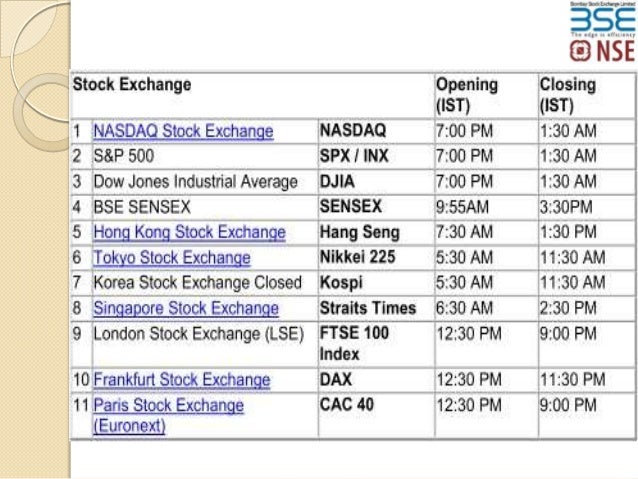Click the London Stock Exchange (LSE) text

coord(197,333)
